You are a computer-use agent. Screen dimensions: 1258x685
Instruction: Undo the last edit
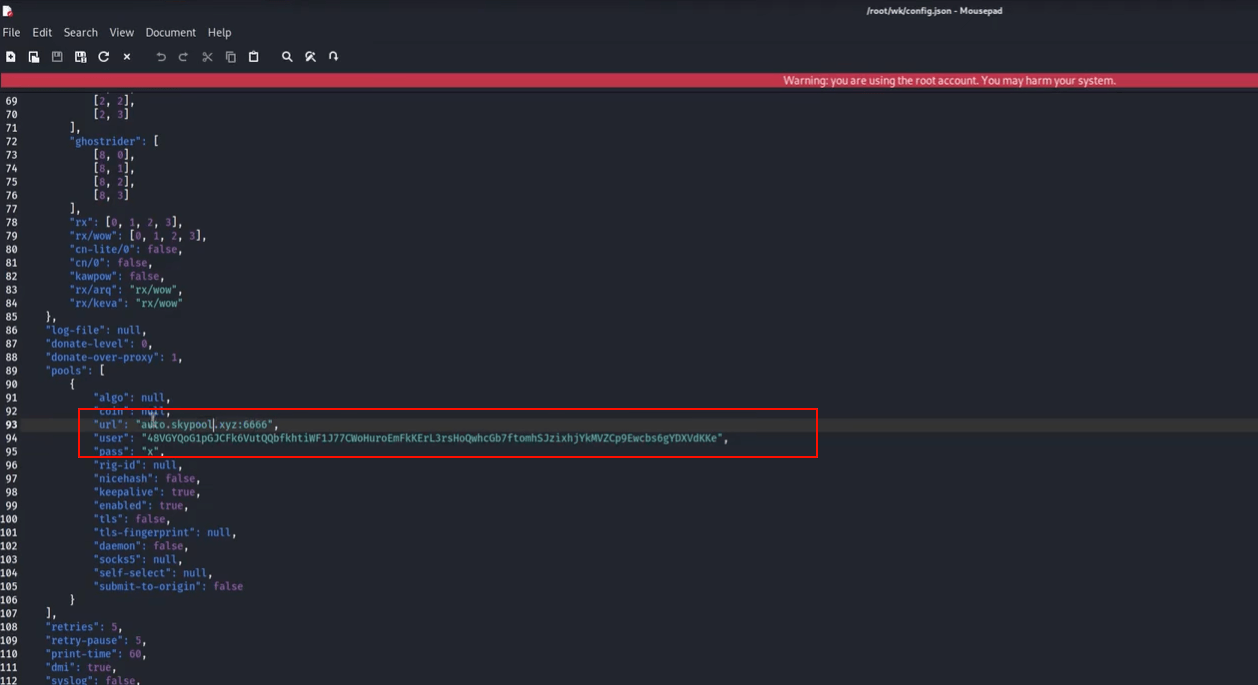click(x=160, y=57)
